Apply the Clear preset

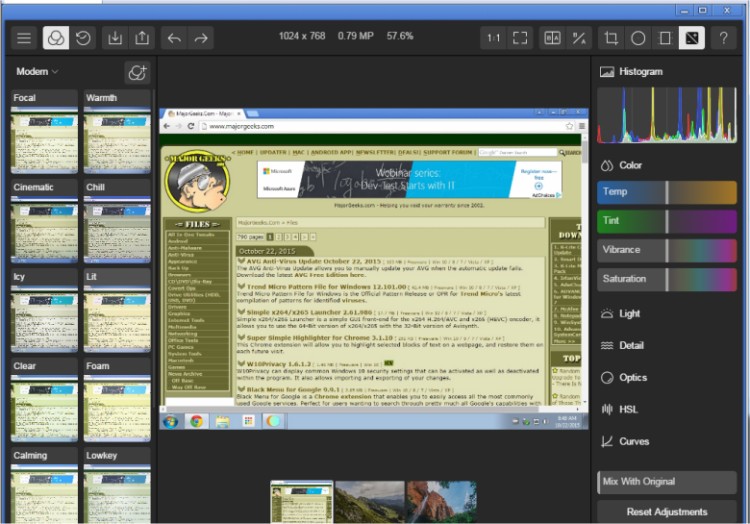click(44, 400)
